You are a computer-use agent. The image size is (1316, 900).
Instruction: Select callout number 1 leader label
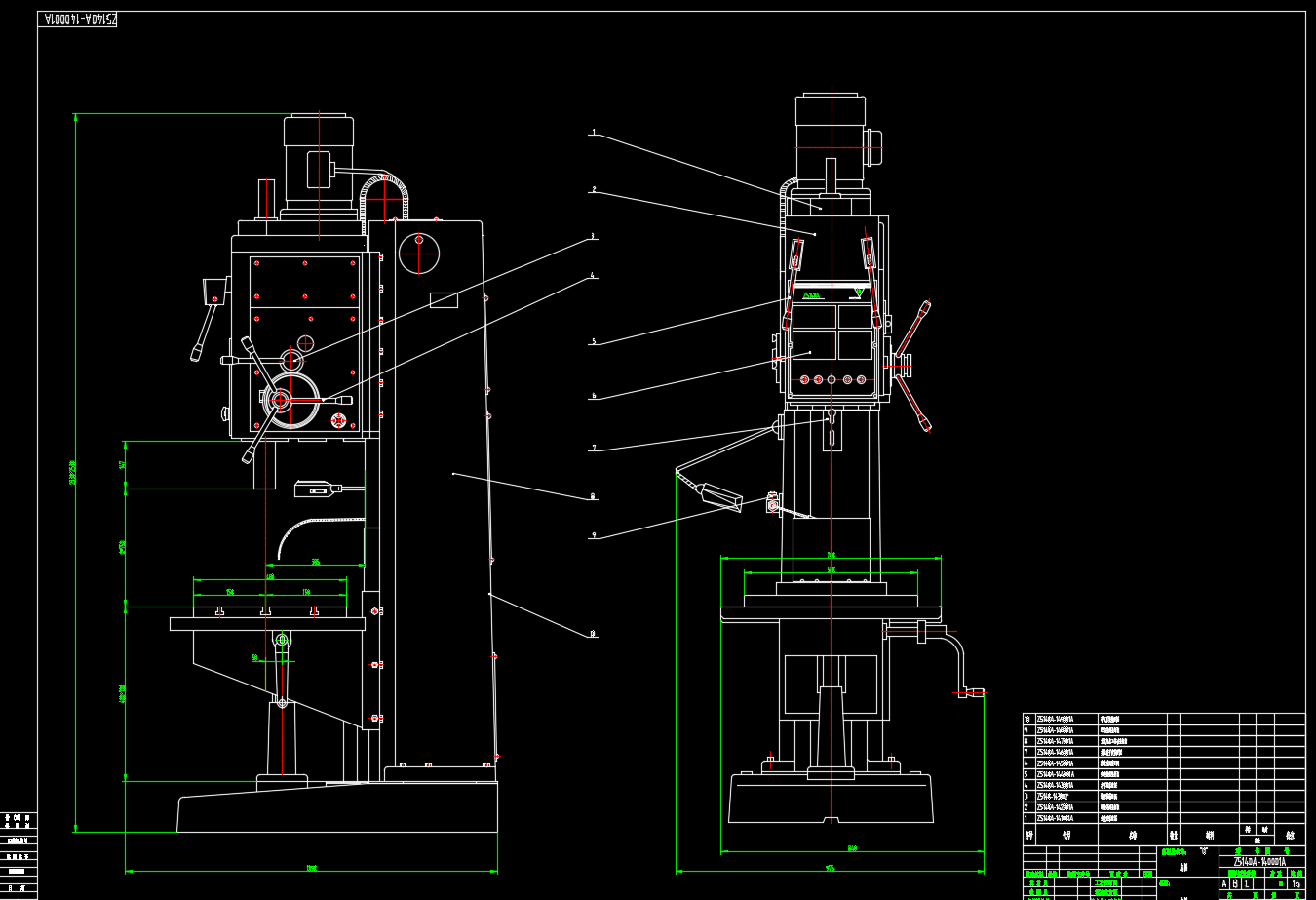tap(593, 133)
